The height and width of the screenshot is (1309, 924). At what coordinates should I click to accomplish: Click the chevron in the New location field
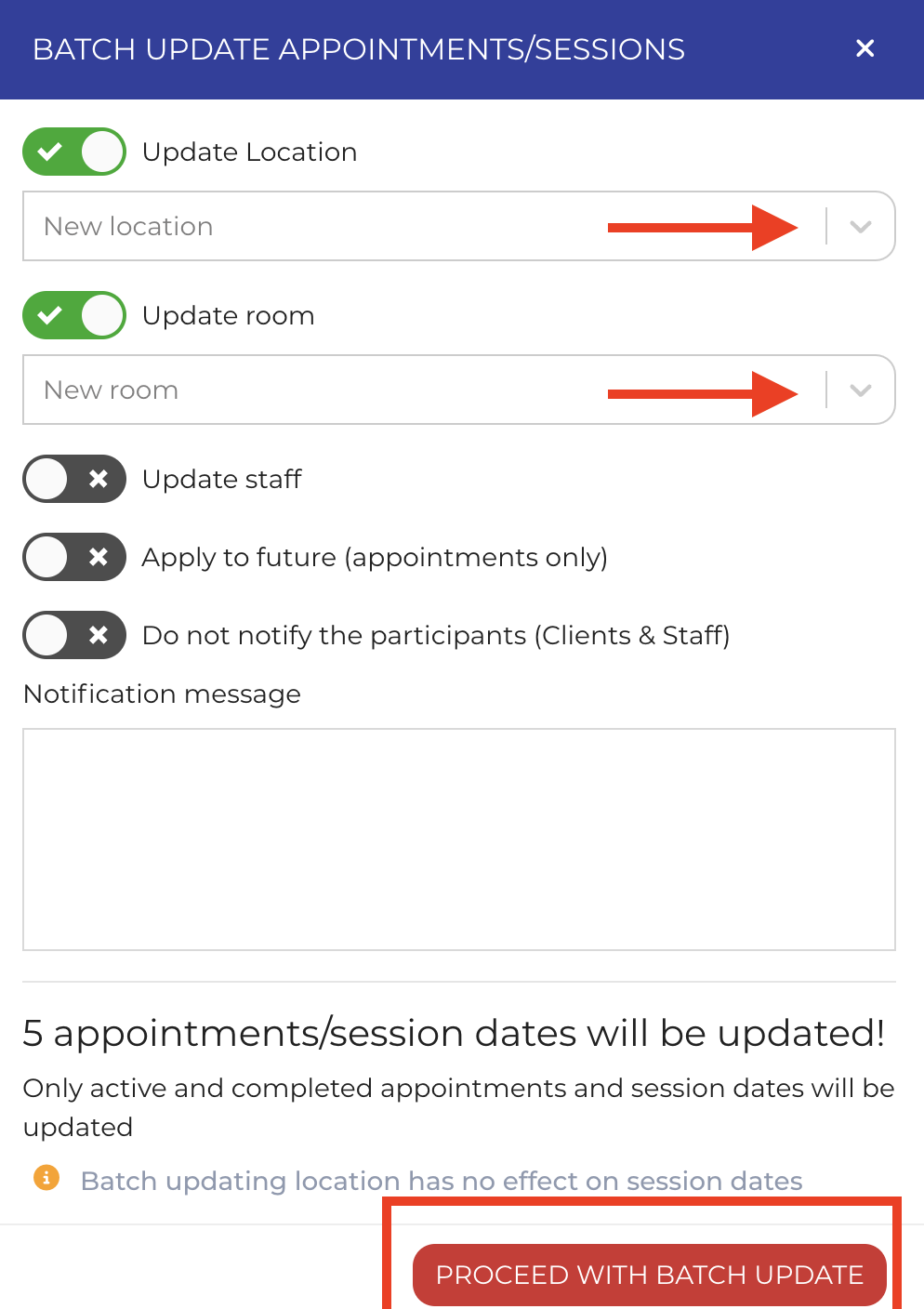tap(859, 226)
